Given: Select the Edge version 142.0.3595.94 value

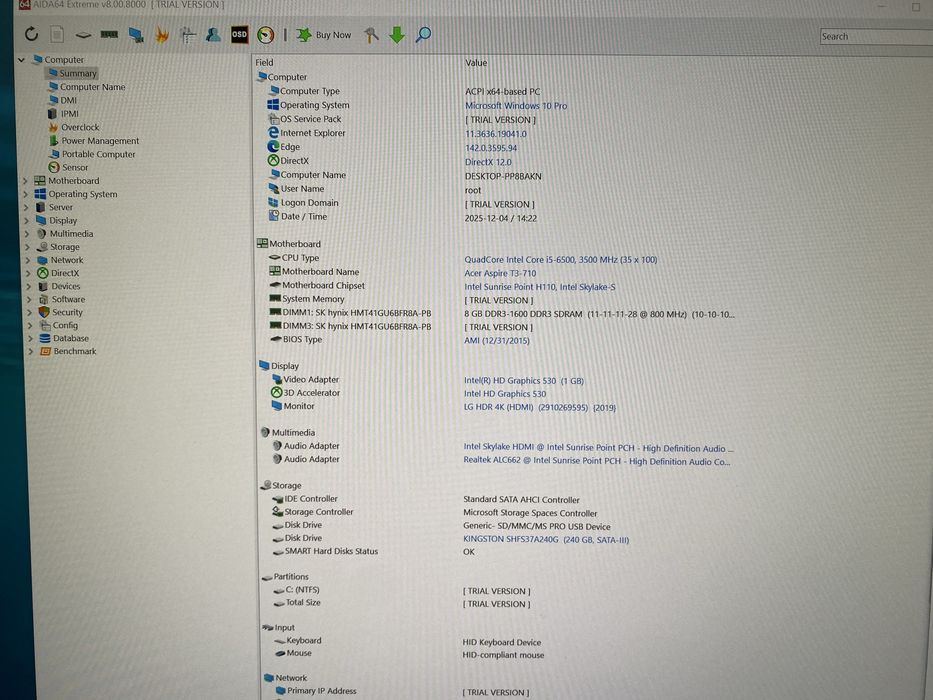Looking at the screenshot, I should click(x=491, y=148).
